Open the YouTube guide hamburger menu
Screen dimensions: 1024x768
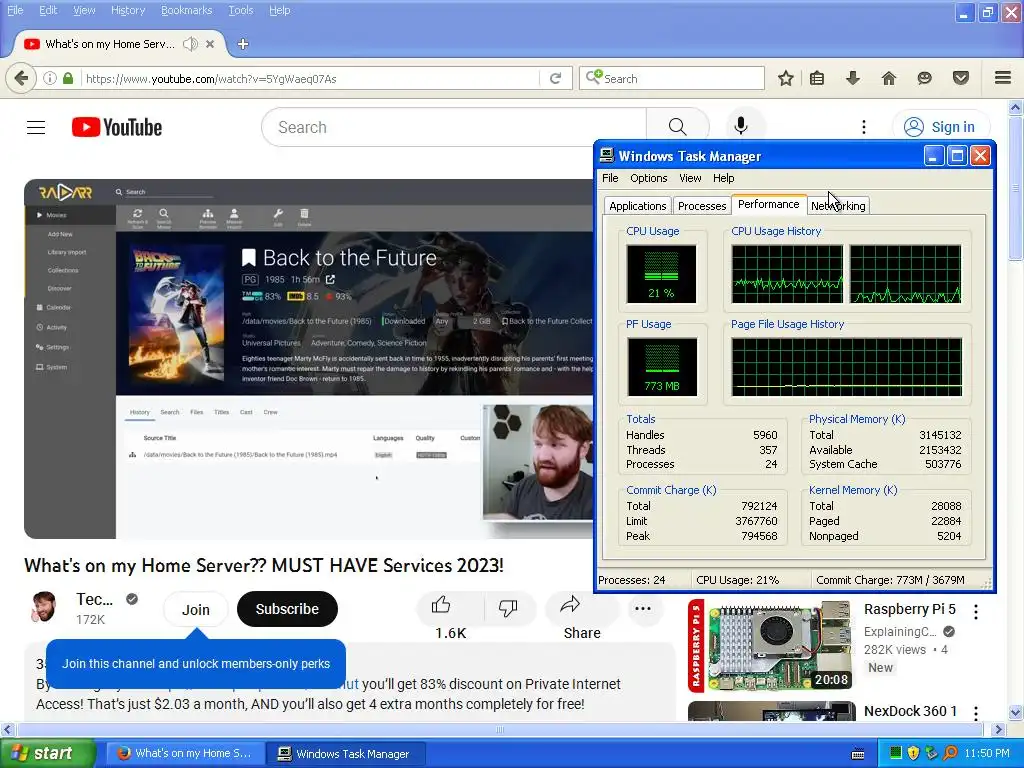[x=36, y=127]
